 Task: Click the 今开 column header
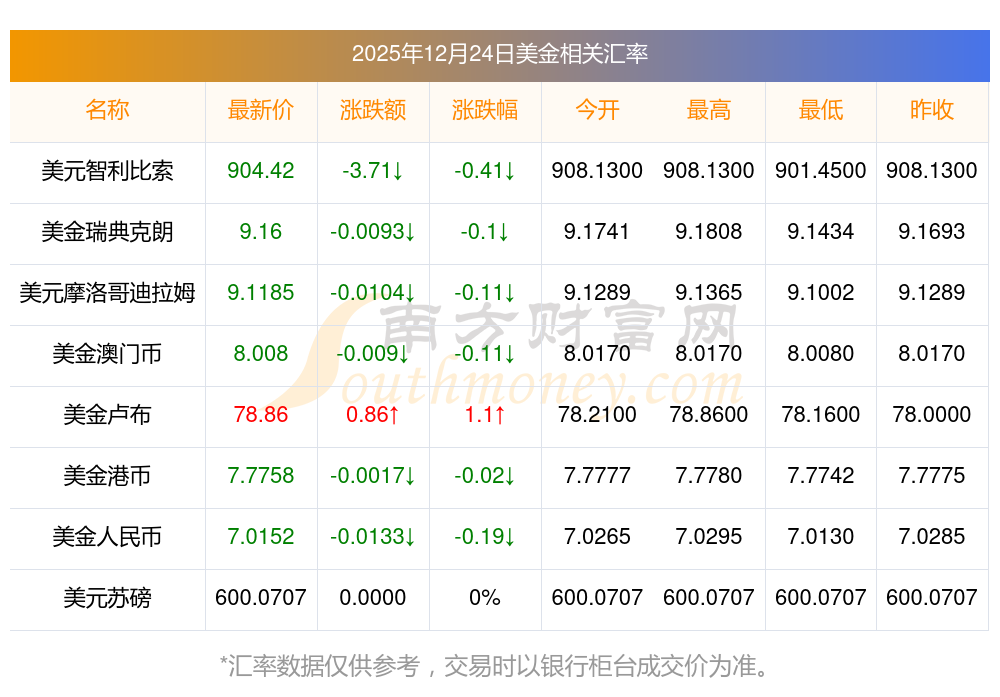coord(597,110)
